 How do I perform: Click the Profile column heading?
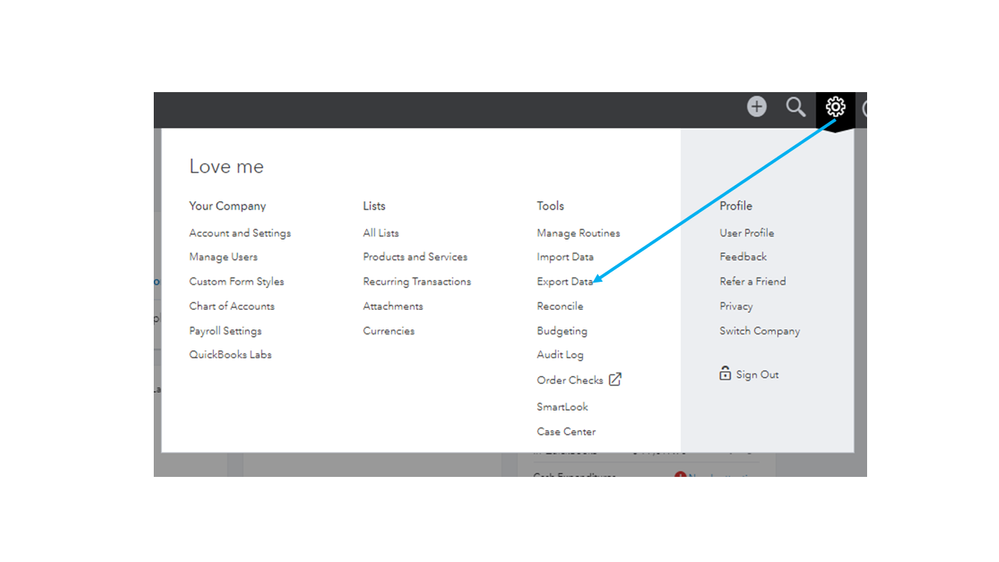point(736,206)
